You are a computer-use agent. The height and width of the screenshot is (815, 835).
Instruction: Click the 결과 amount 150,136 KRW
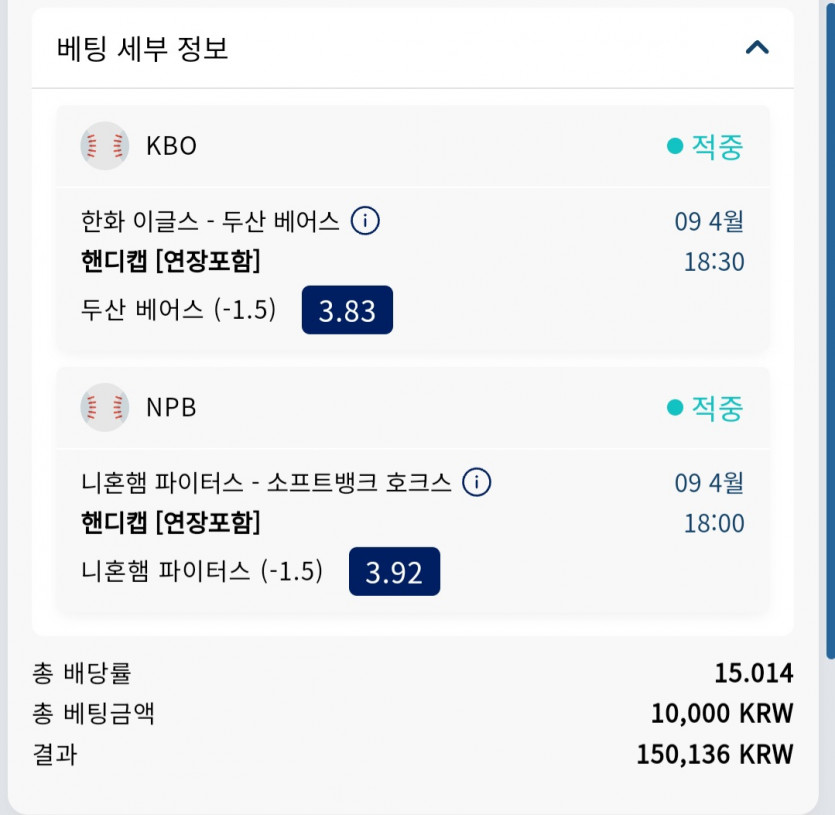[x=714, y=753]
